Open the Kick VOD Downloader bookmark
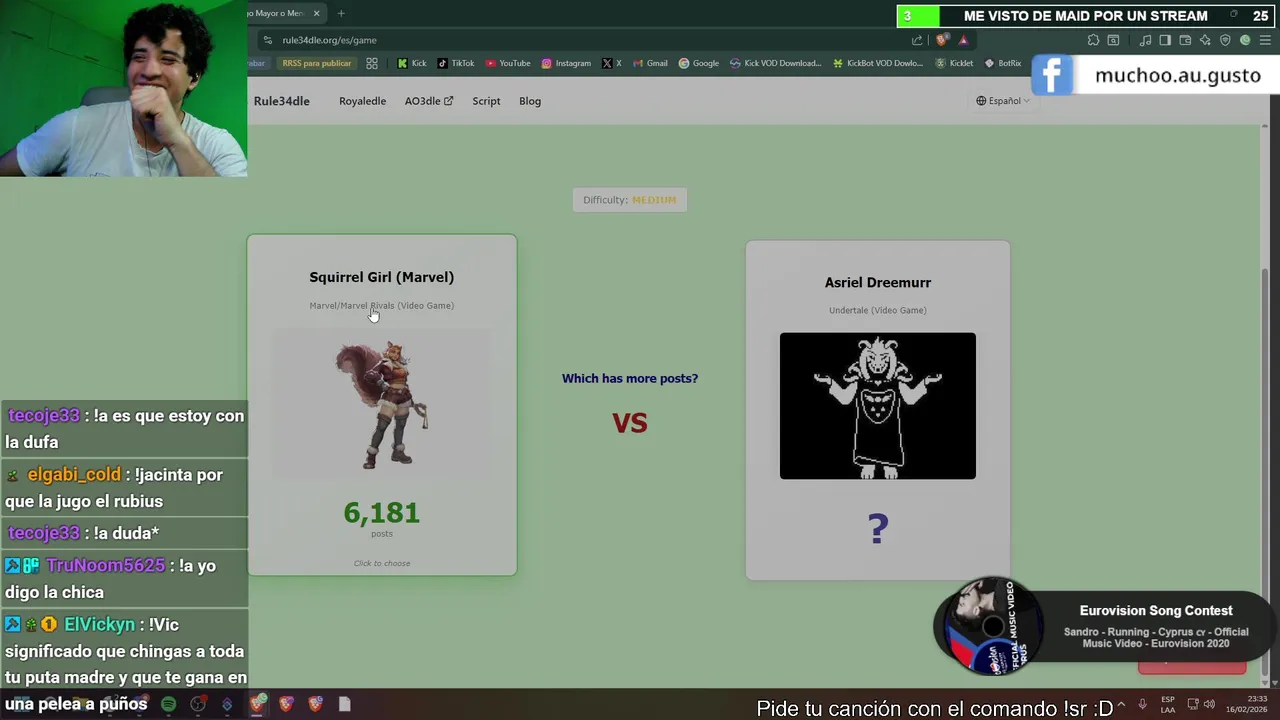 pyautogui.click(x=776, y=63)
